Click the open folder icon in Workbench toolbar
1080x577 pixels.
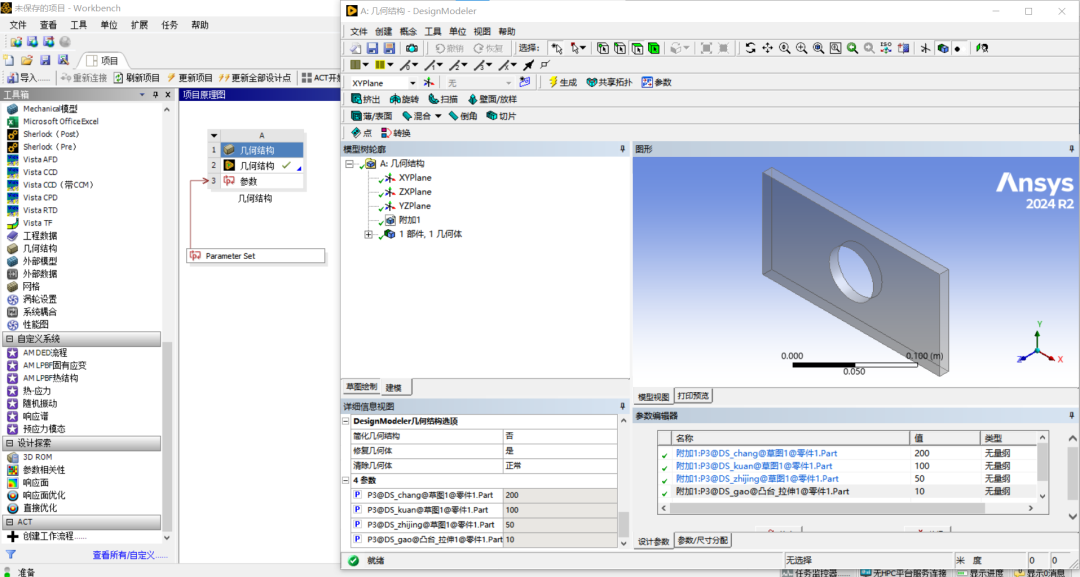tap(27, 61)
